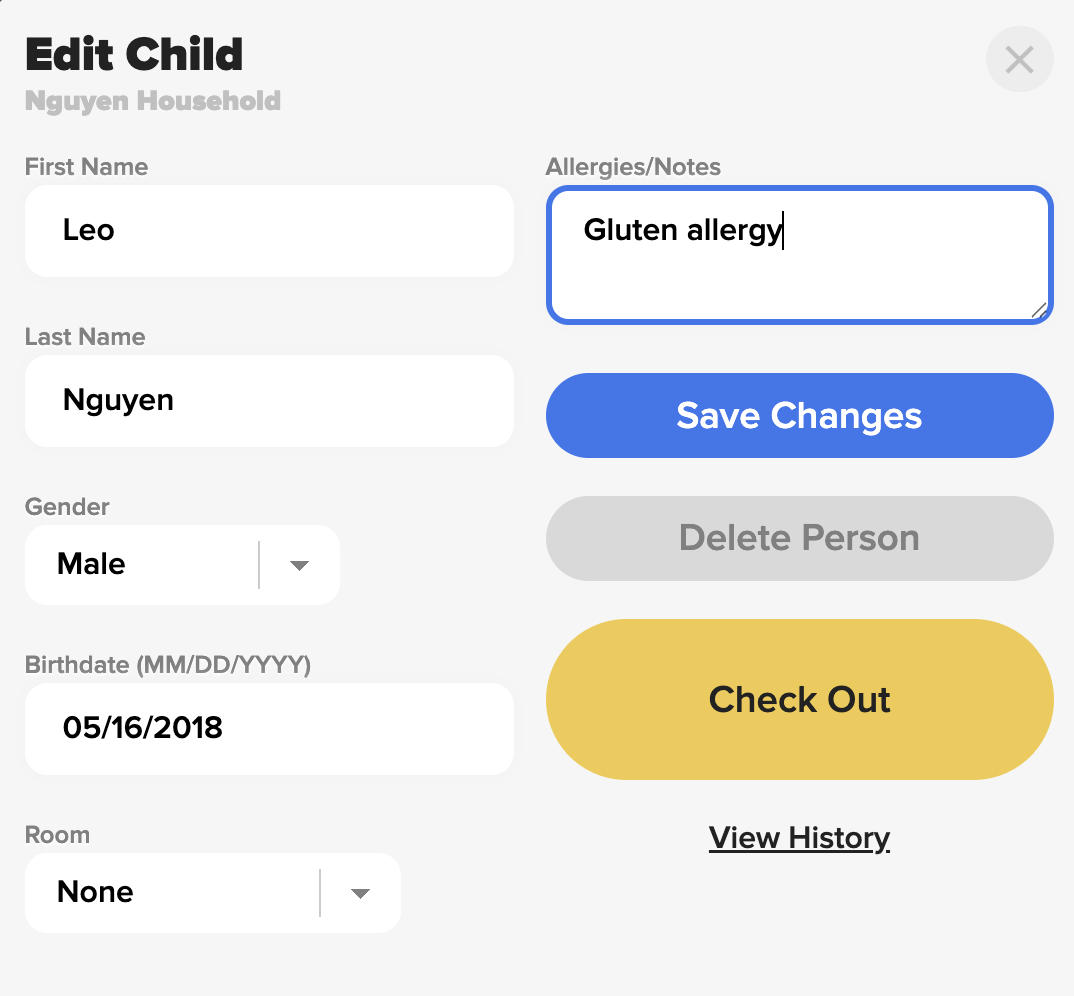The width and height of the screenshot is (1074, 996).
Task: Grab the Allergies/Notes textarea resize handle
Action: [1039, 311]
